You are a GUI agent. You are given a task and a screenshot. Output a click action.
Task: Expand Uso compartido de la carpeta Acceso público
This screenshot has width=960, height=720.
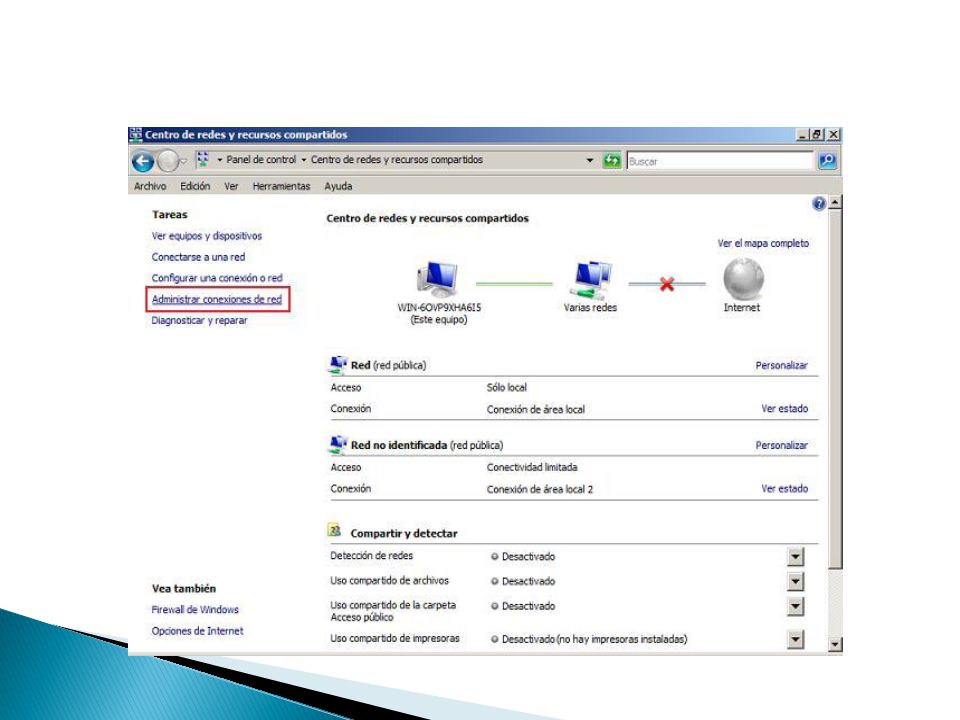pyautogui.click(x=795, y=606)
